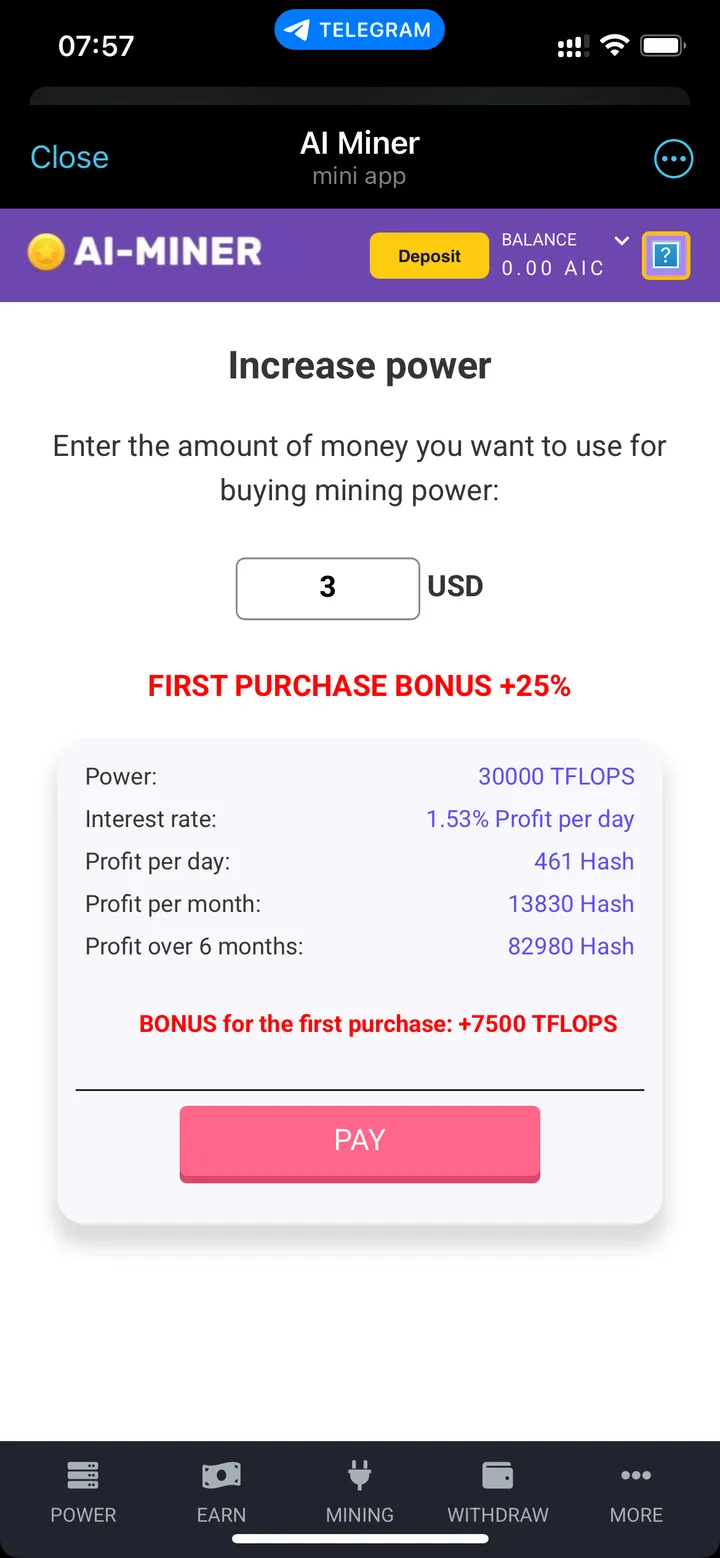The image size is (720, 1558).
Task: Select the 30000 TFLOPS power value
Action: tap(556, 777)
